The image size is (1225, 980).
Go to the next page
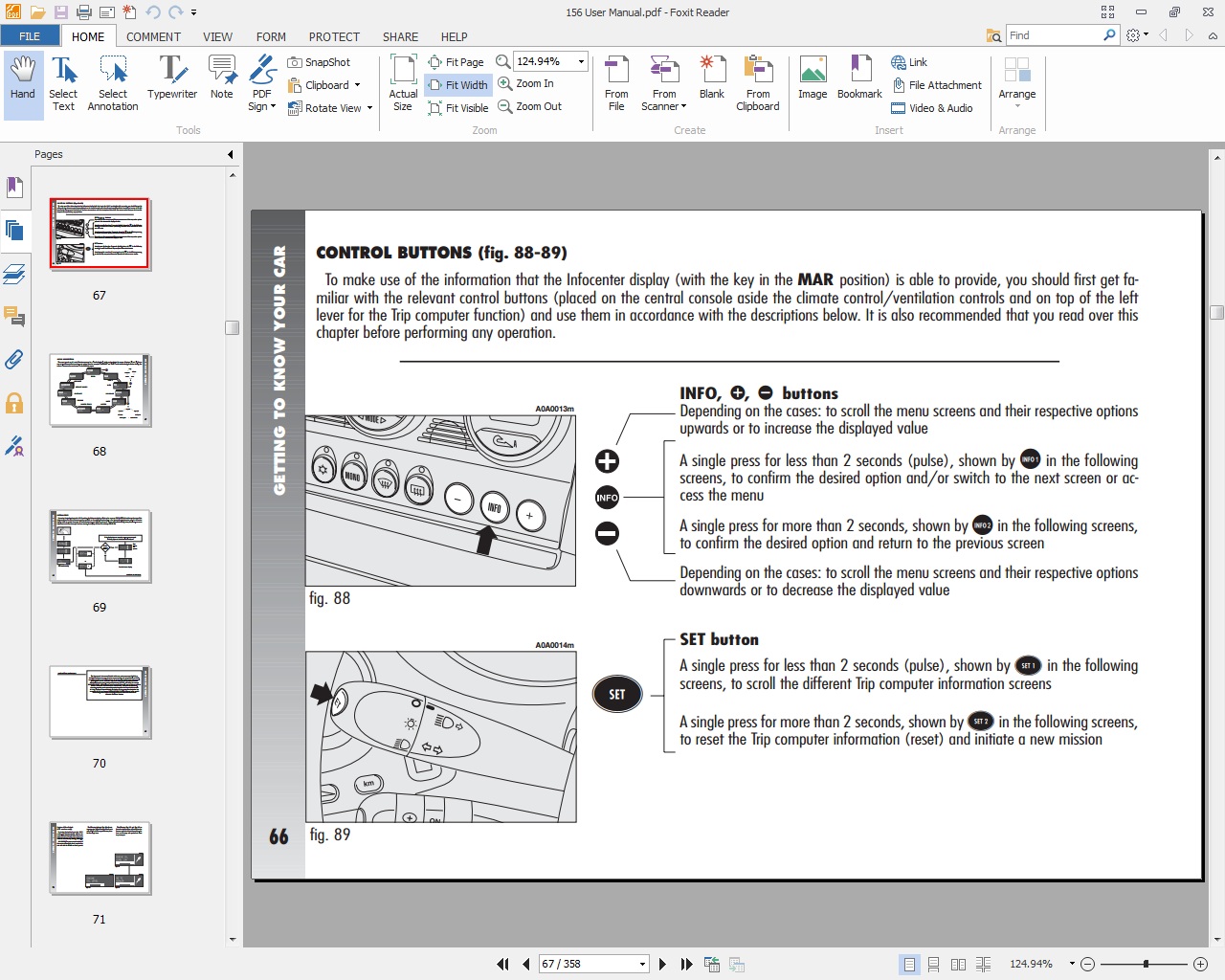[662, 964]
